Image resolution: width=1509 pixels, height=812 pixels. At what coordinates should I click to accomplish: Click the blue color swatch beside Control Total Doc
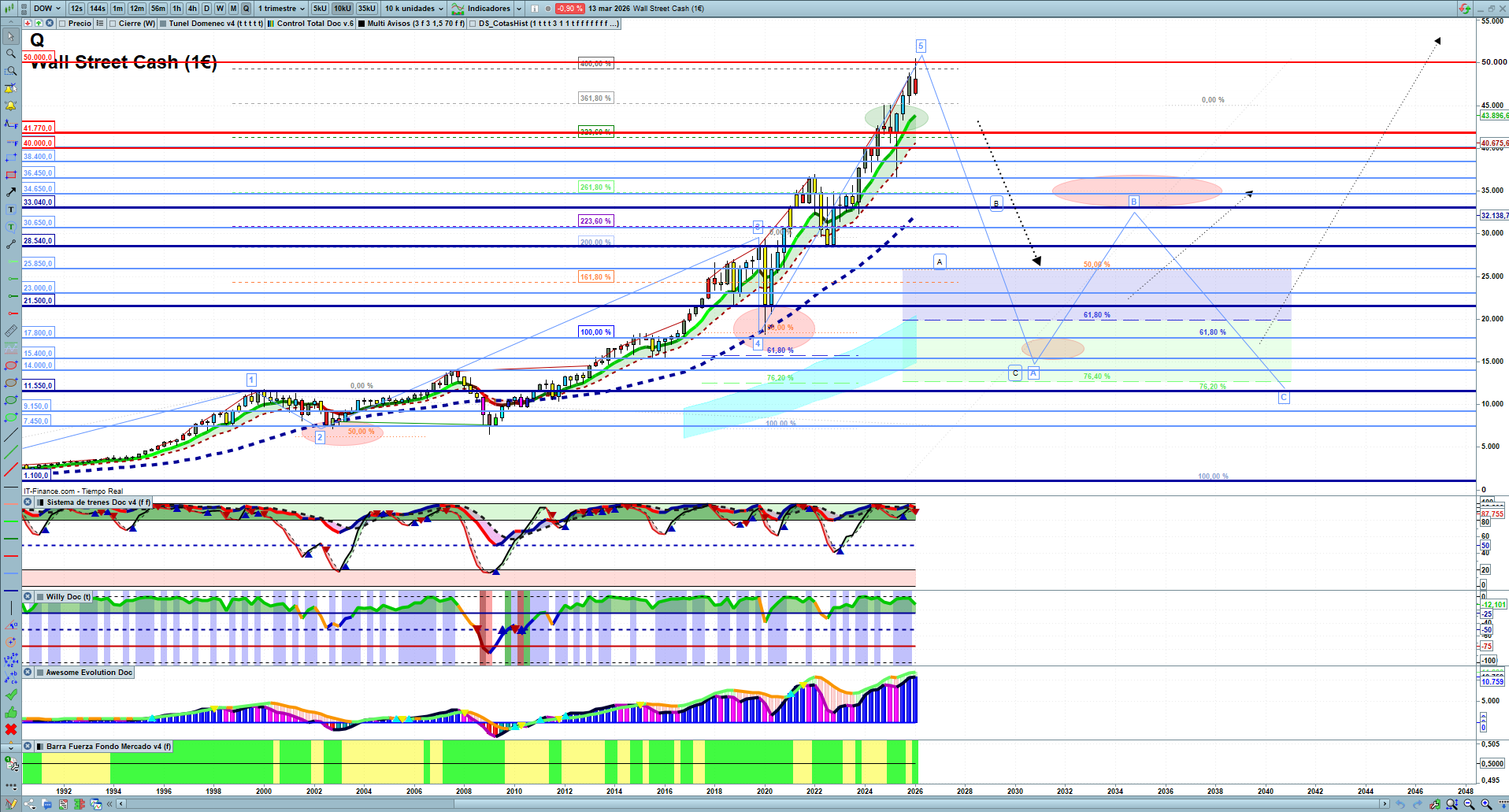click(x=271, y=24)
